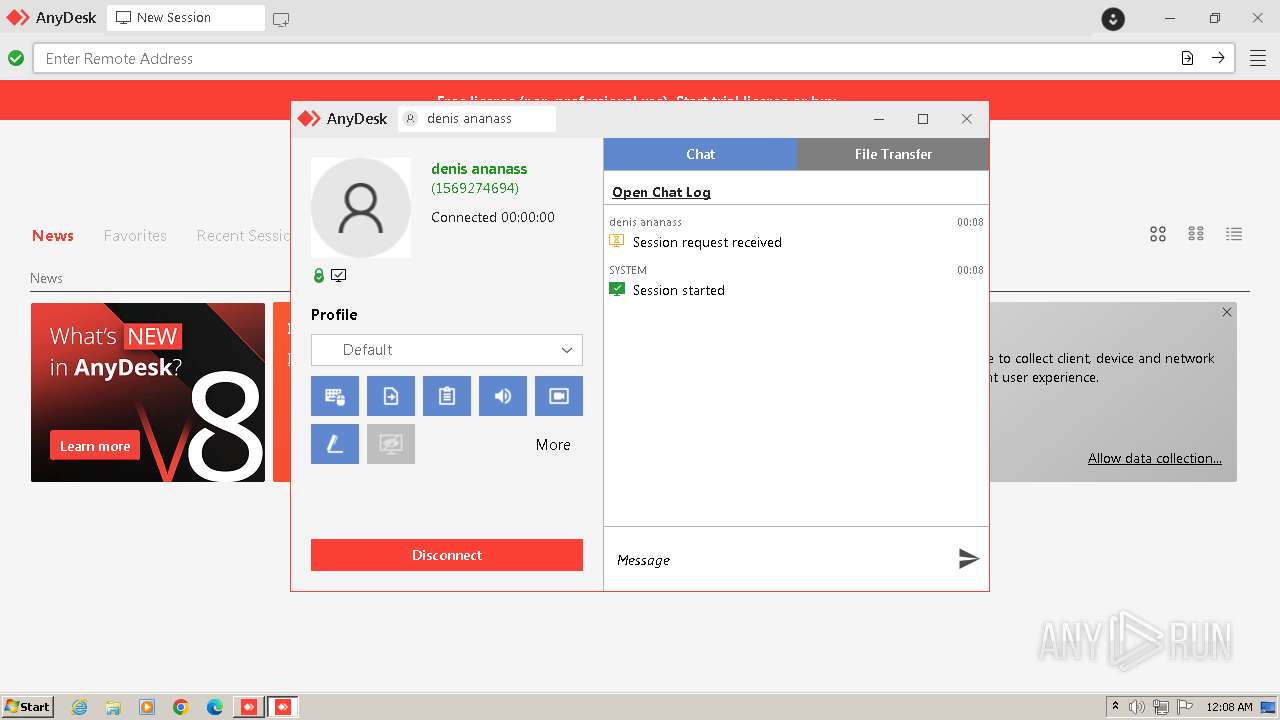Open Chat Log link
This screenshot has width=1280, height=720.
click(661, 192)
